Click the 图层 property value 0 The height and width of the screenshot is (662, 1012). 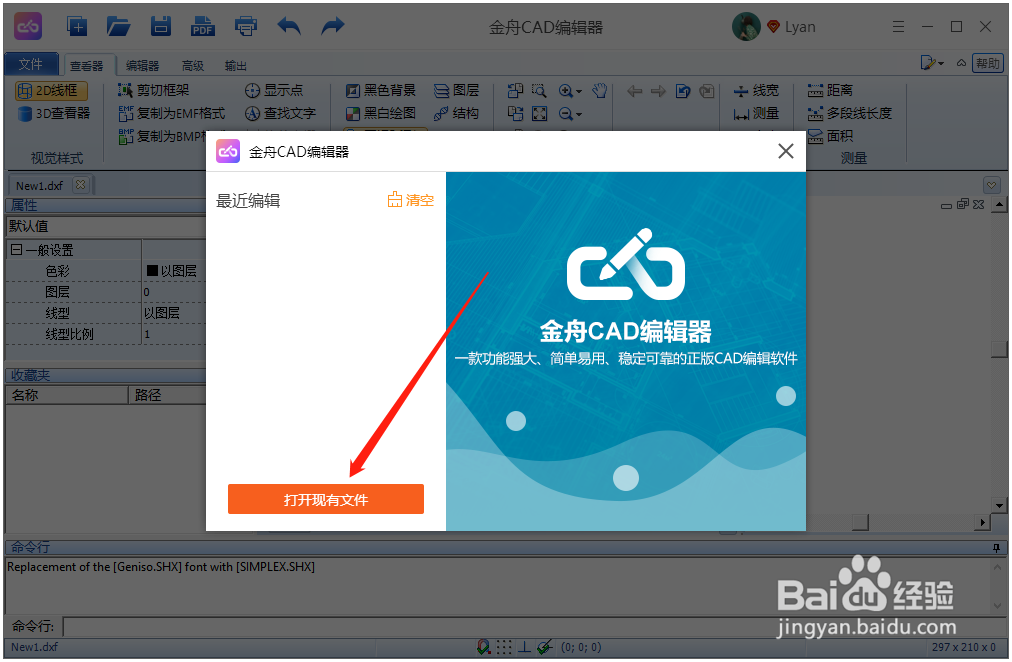coord(173,292)
